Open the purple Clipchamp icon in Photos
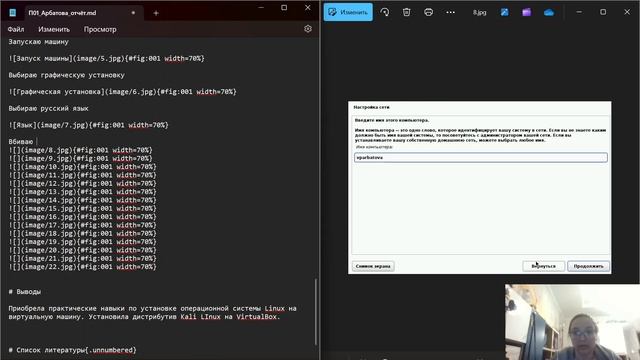This screenshot has width=640, height=360. [x=527, y=12]
